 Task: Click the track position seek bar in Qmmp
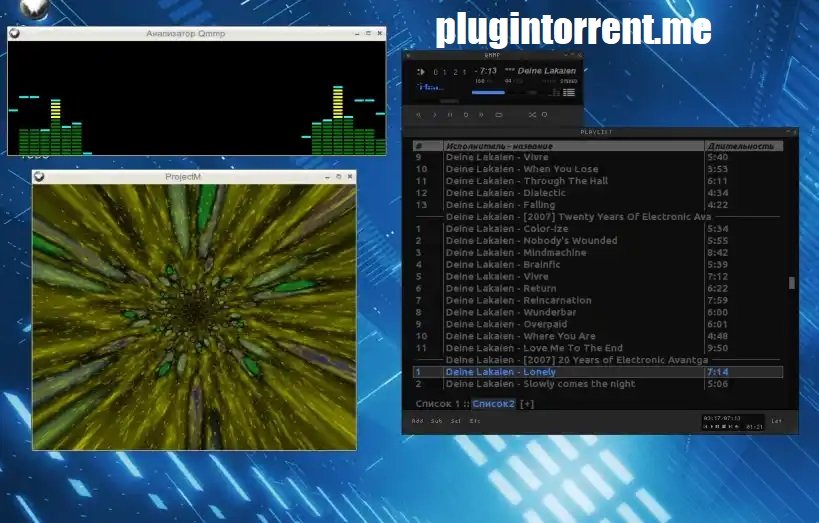449,101
